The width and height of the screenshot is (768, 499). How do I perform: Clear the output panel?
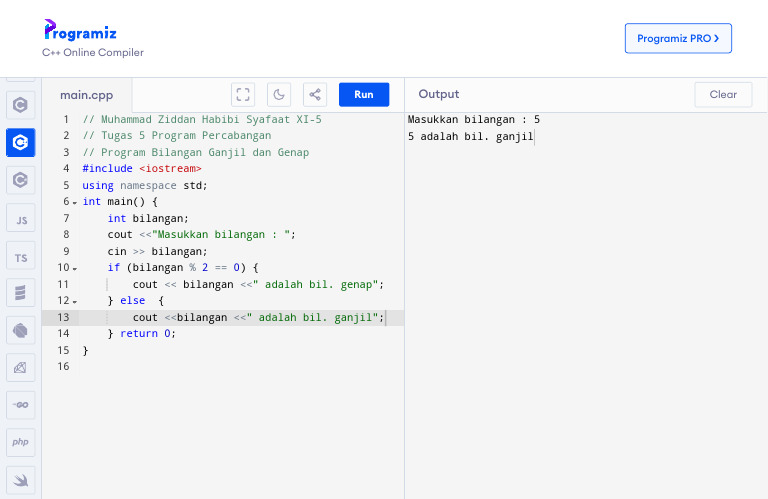[x=723, y=95]
